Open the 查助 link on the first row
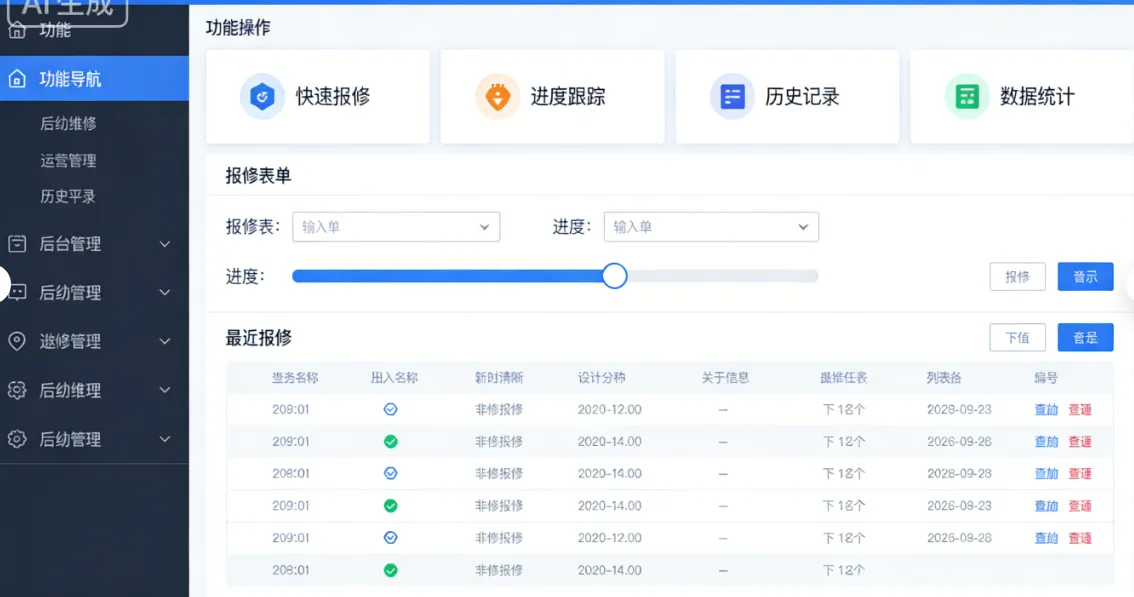Image resolution: width=1134 pixels, height=597 pixels. point(1045,409)
